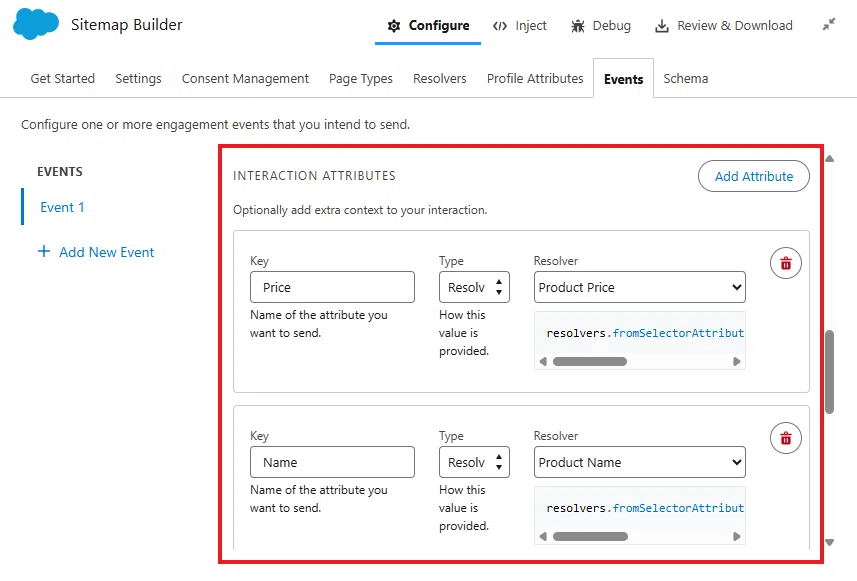This screenshot has height=581, width=857.
Task: Delete the Name attribute with trash icon
Action: 786,438
